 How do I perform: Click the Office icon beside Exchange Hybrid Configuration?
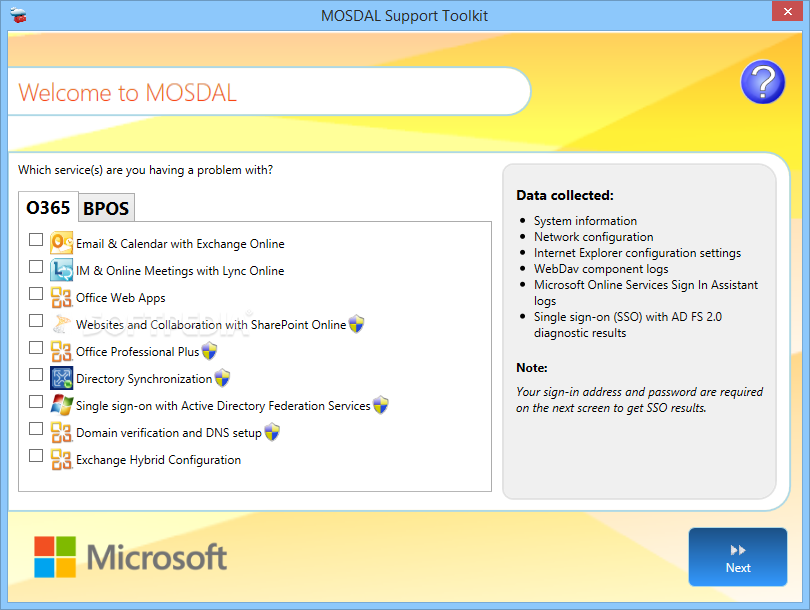61,459
